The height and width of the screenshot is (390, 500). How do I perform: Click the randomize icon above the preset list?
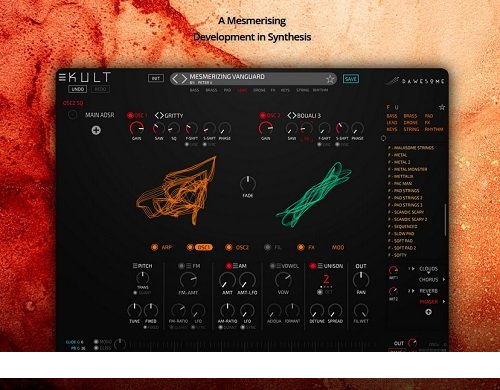click(x=383, y=138)
